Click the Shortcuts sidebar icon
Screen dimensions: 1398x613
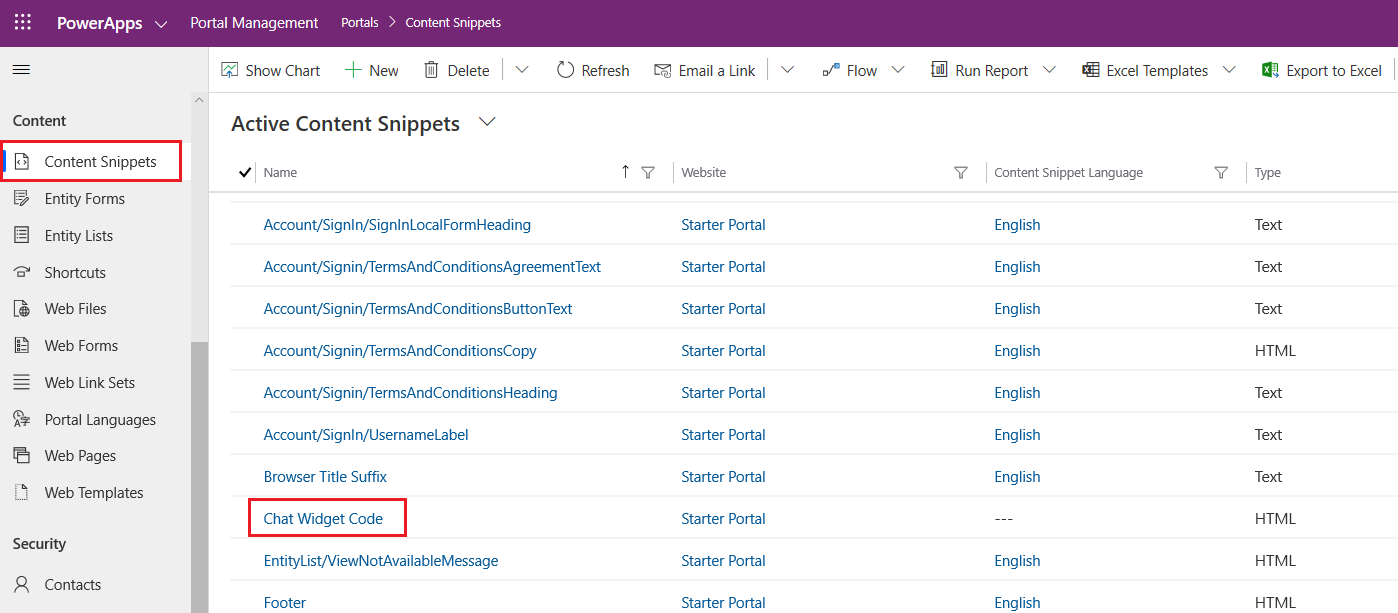(x=22, y=273)
